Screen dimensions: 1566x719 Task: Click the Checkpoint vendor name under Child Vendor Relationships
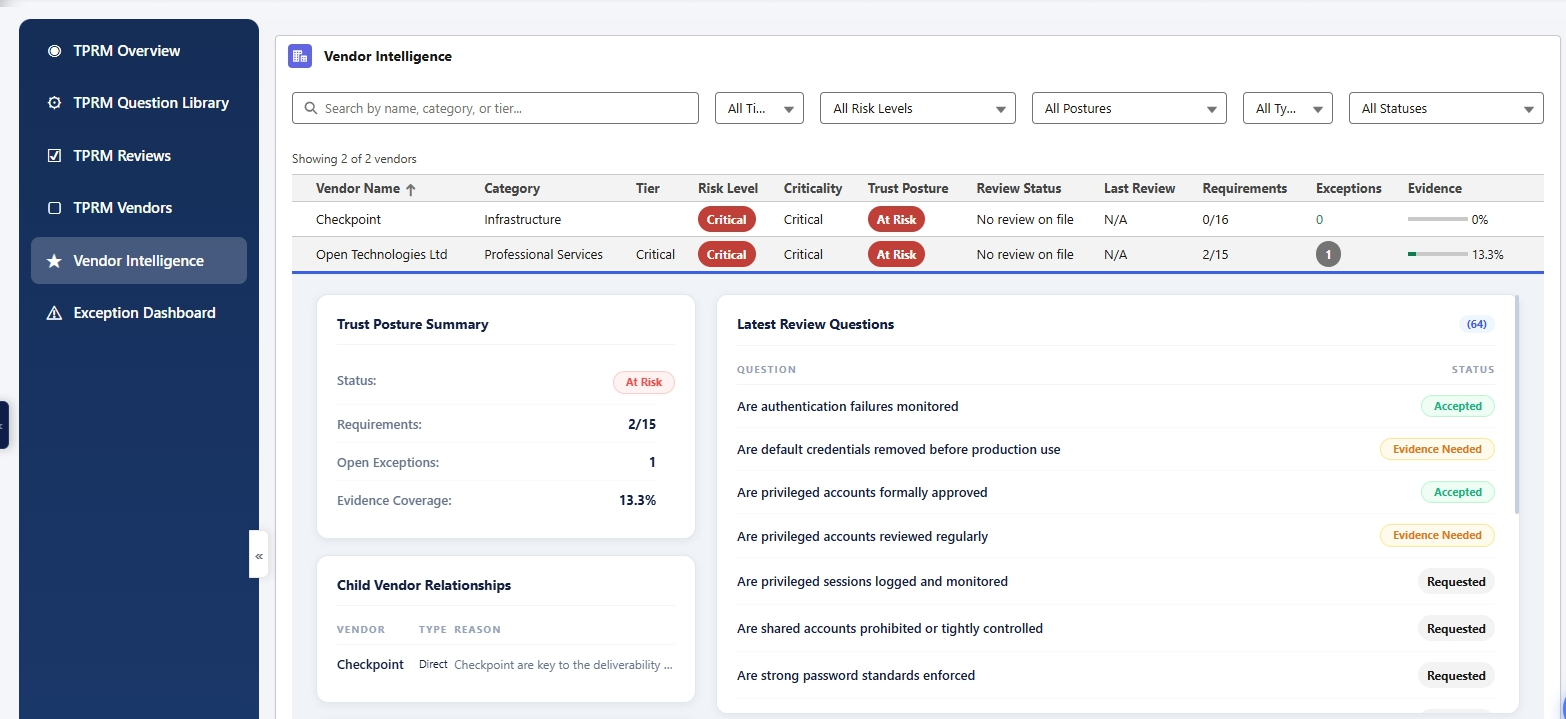click(x=370, y=664)
